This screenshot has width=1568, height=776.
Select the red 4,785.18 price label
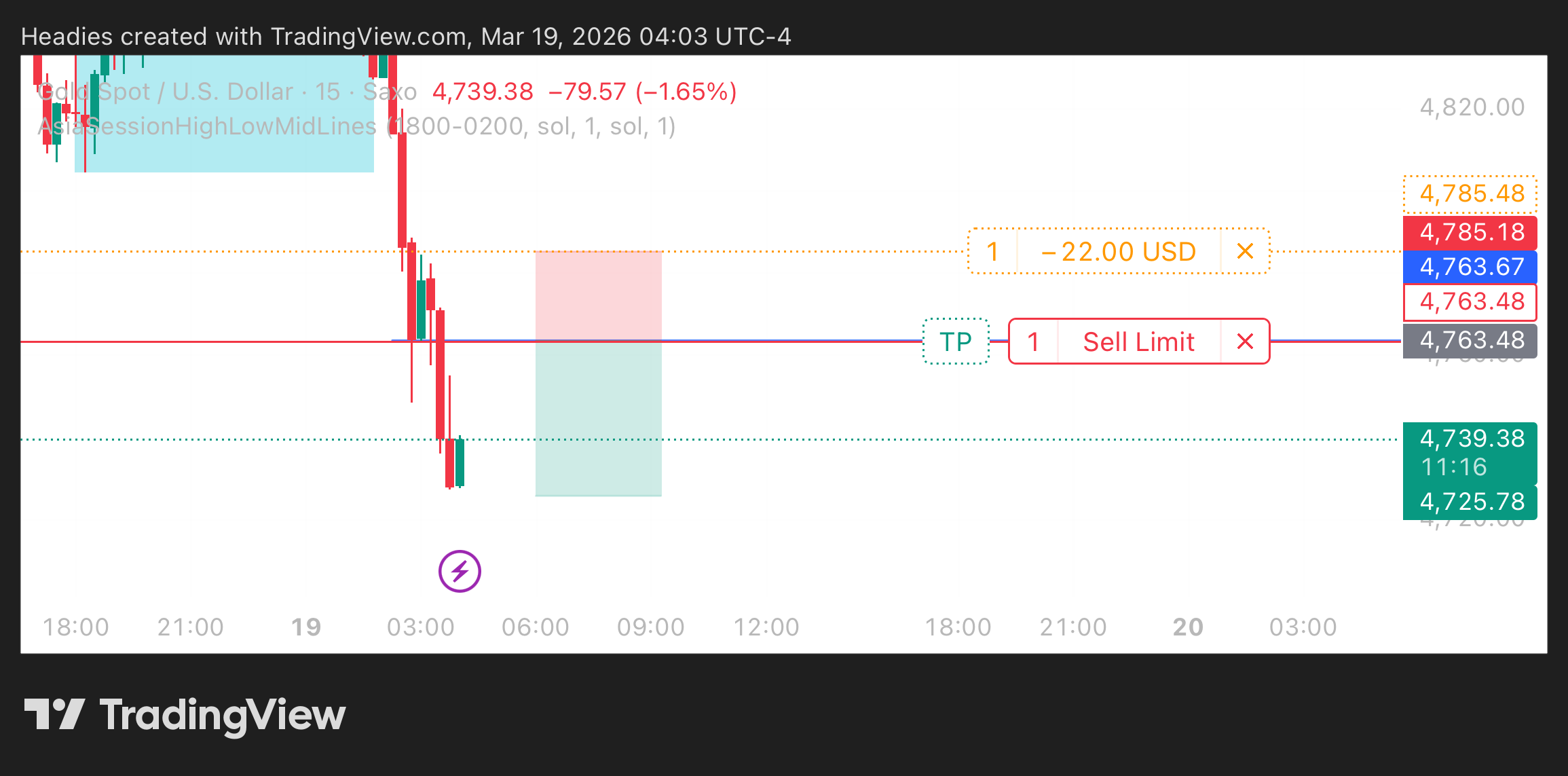click(1470, 232)
